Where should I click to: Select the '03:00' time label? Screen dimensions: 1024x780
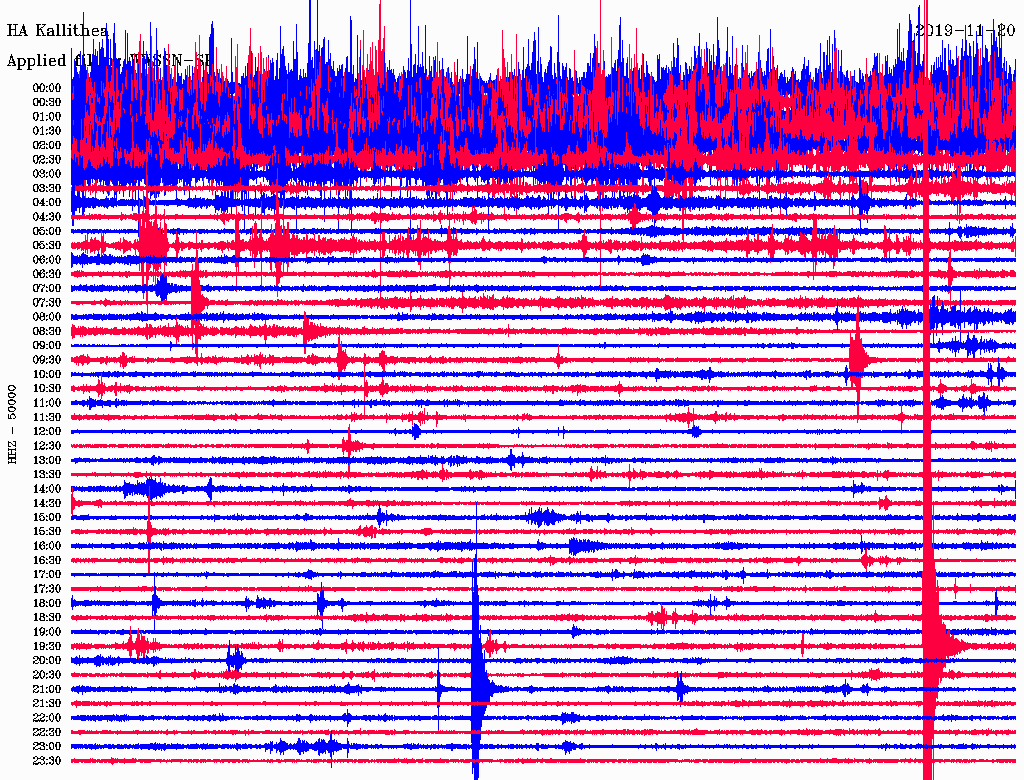click(x=47, y=174)
